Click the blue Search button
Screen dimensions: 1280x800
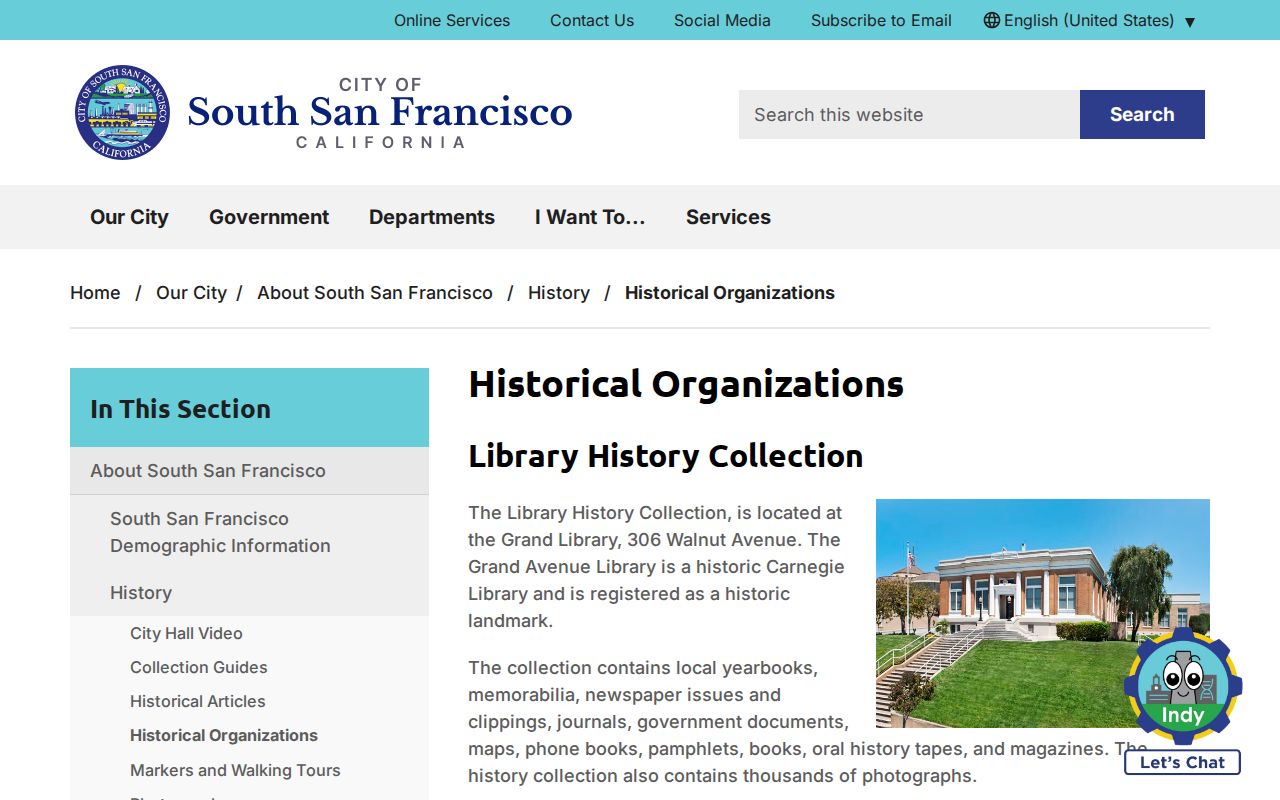tap(1142, 114)
